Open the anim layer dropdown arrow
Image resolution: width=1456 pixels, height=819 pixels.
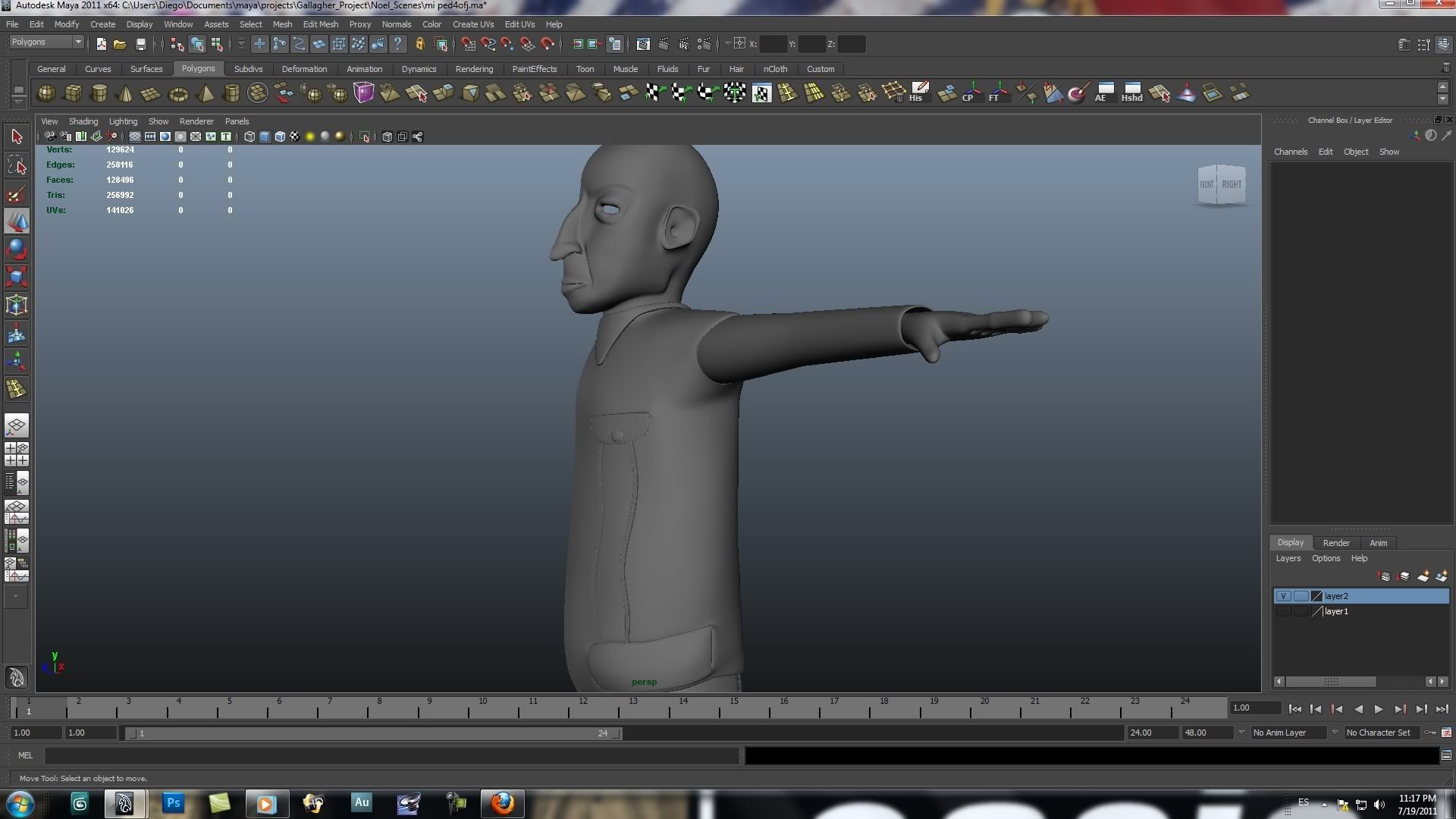pyautogui.click(x=1241, y=733)
